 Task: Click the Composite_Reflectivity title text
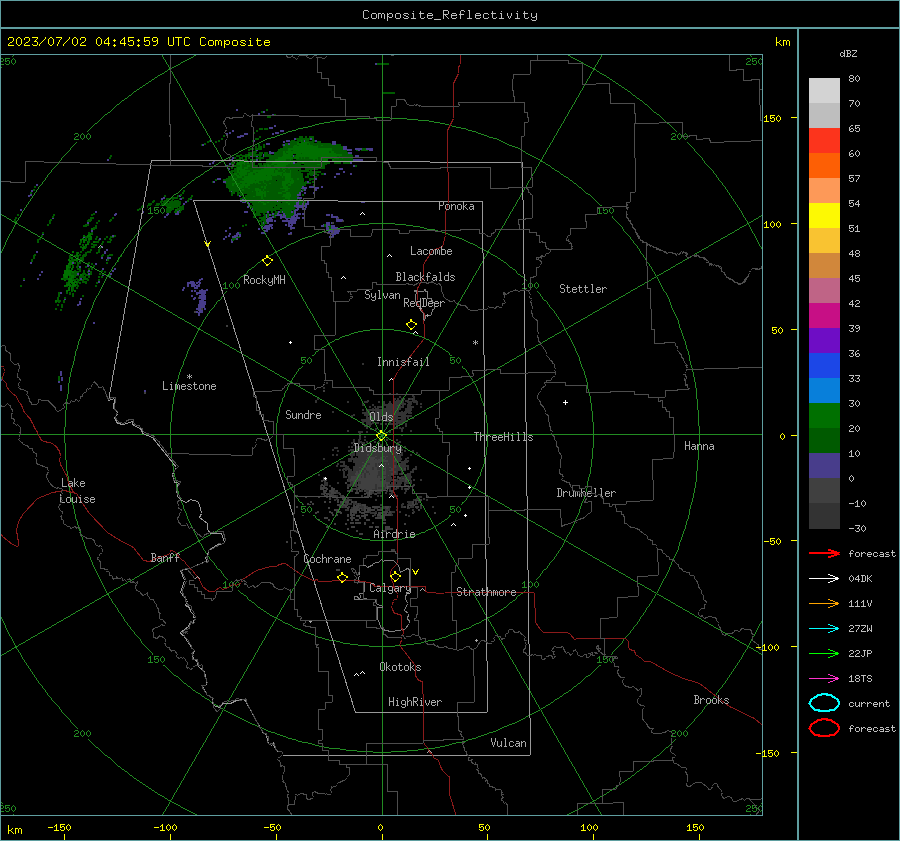450,15
